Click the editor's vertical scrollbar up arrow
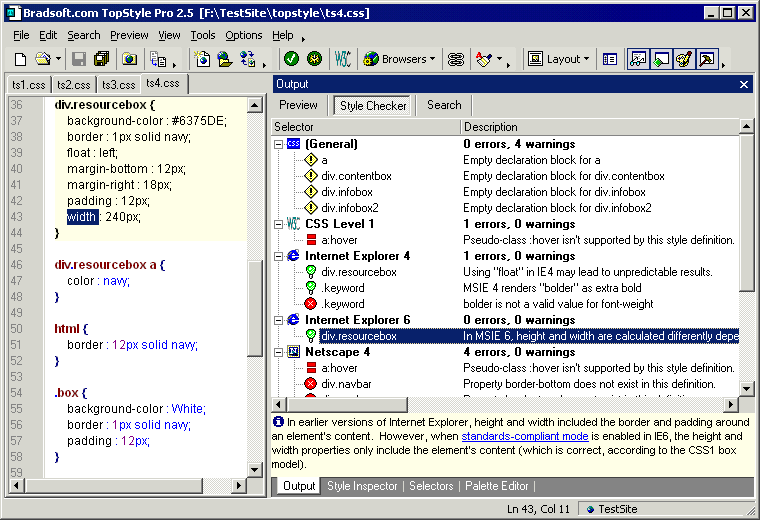This screenshot has width=760, height=520. 254,105
